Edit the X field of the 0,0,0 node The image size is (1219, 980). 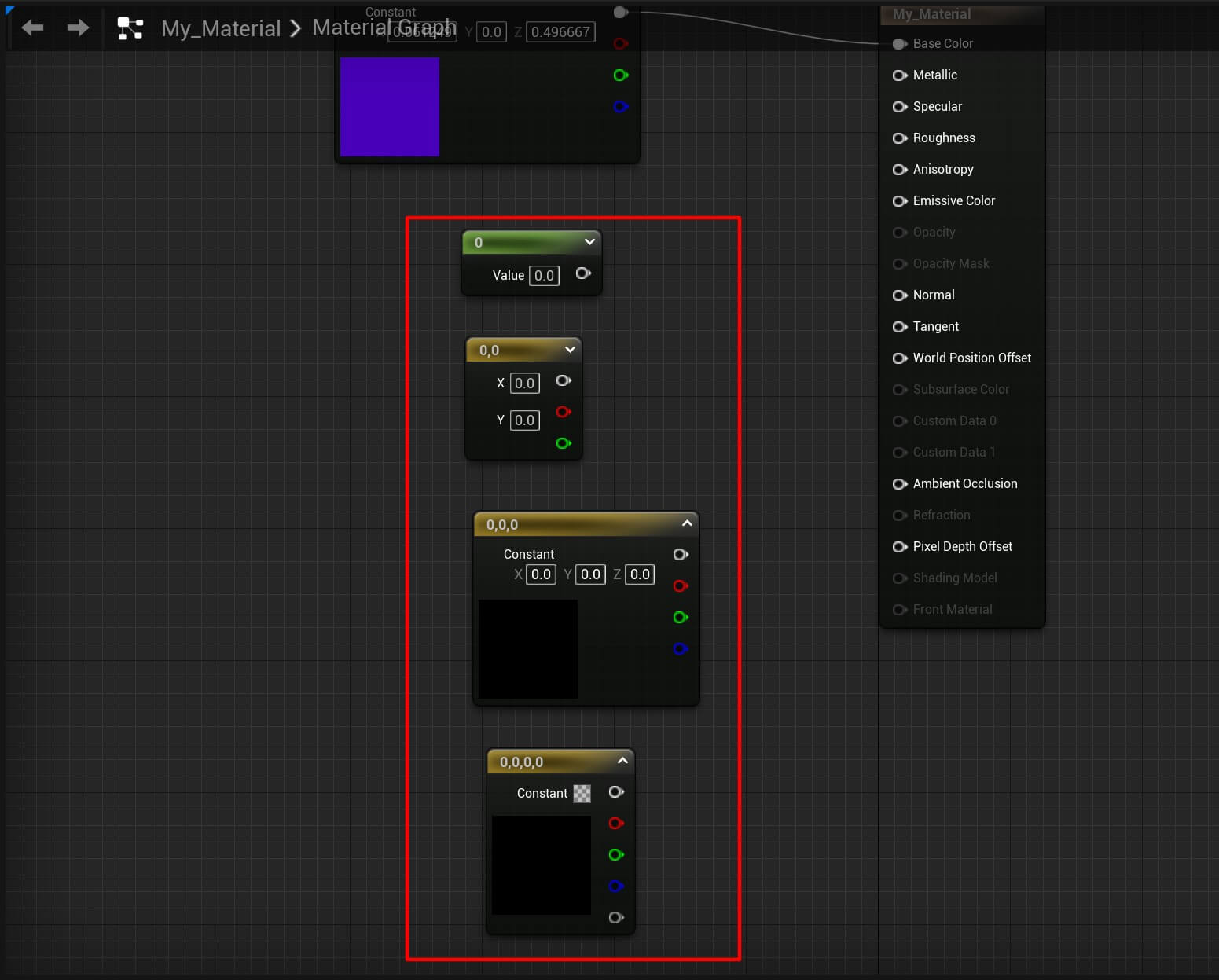541,574
